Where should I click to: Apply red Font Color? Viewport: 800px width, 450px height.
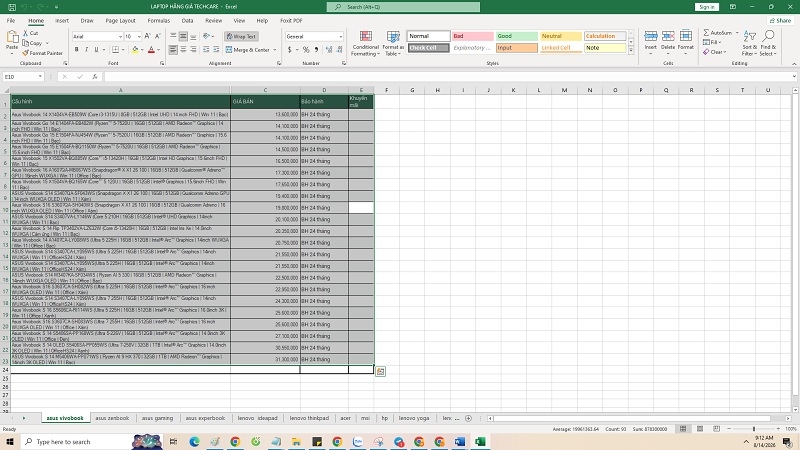point(151,49)
